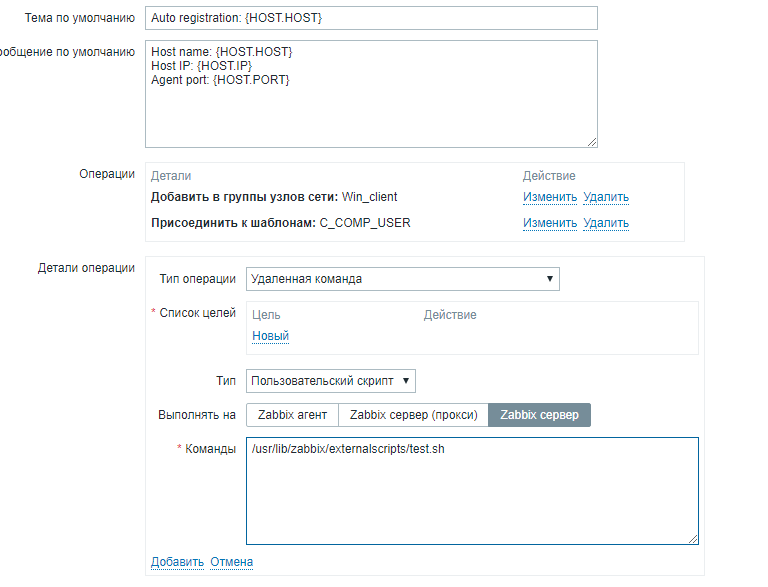Click the Добавить link below commands
The image size is (768, 587).
click(x=177, y=562)
